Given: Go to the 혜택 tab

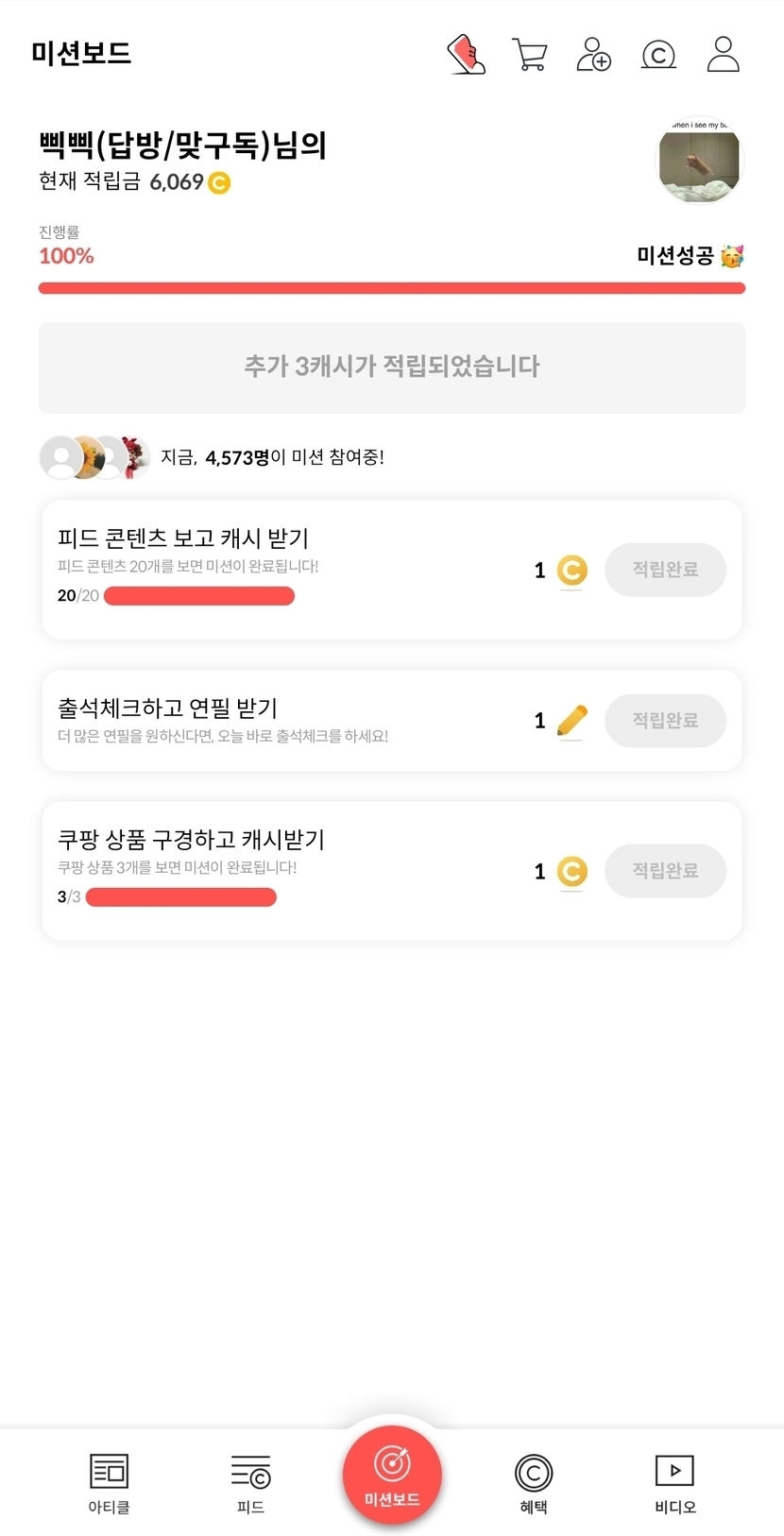Looking at the screenshot, I should [x=534, y=1482].
